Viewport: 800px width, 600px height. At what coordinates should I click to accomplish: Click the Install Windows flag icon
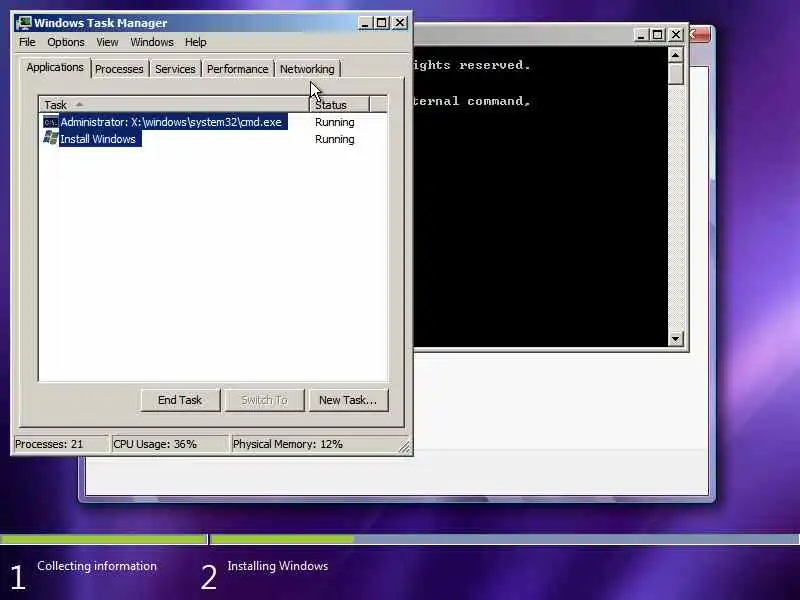(x=51, y=138)
